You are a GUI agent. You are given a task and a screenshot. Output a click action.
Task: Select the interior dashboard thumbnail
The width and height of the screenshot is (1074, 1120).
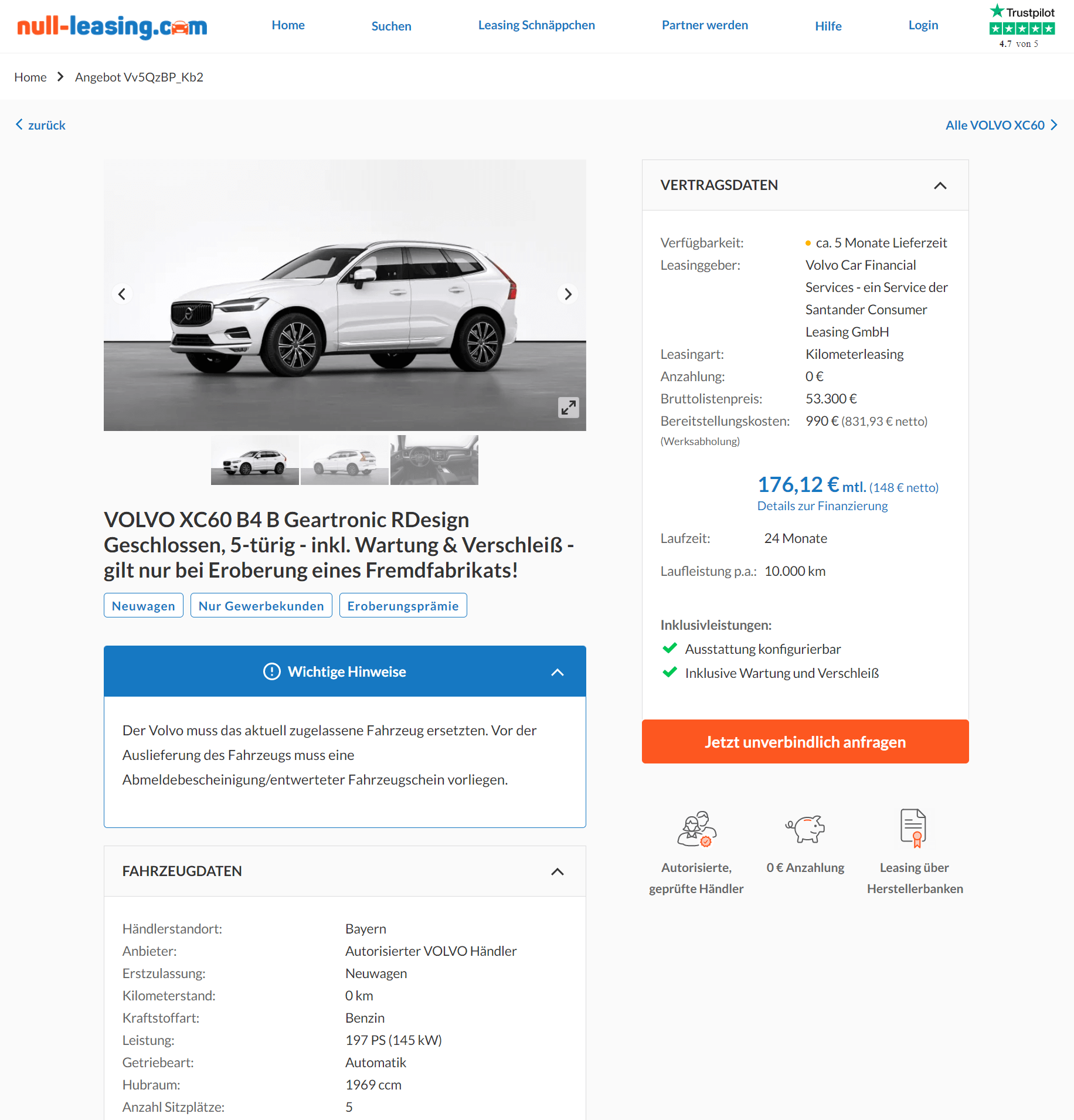pyautogui.click(x=434, y=460)
